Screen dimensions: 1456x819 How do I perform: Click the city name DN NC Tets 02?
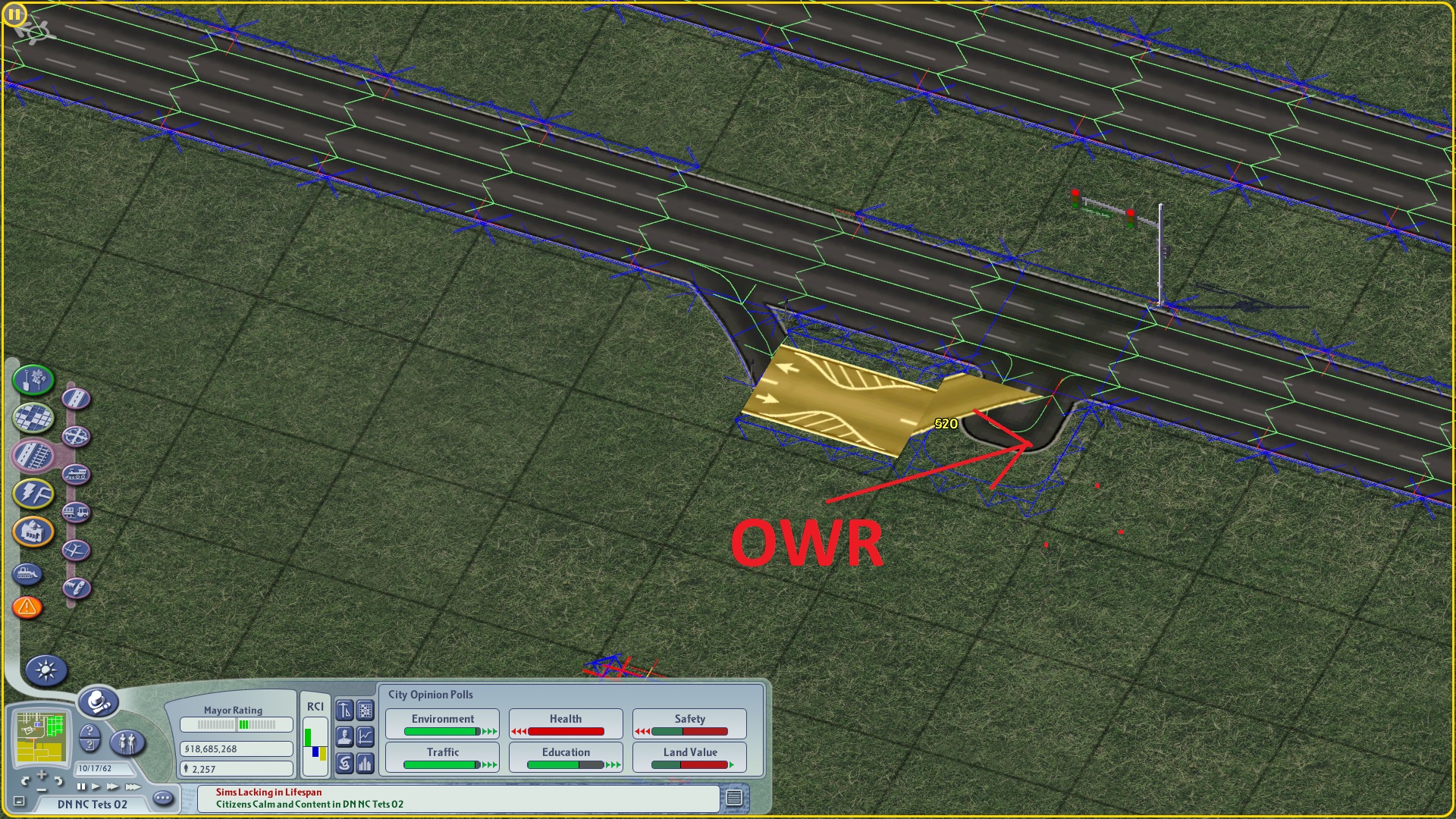[93, 805]
